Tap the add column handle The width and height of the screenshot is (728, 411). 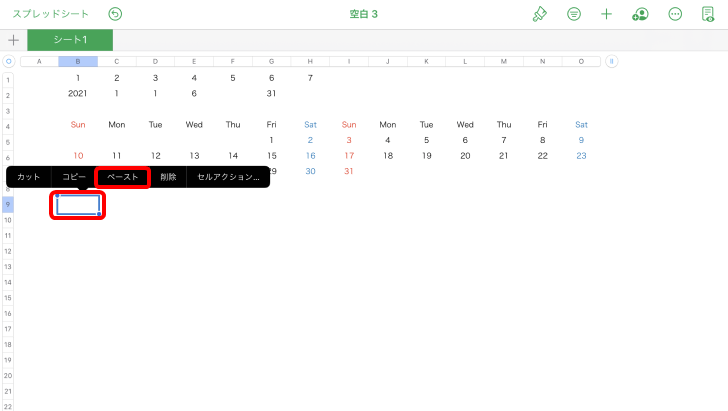(x=611, y=61)
